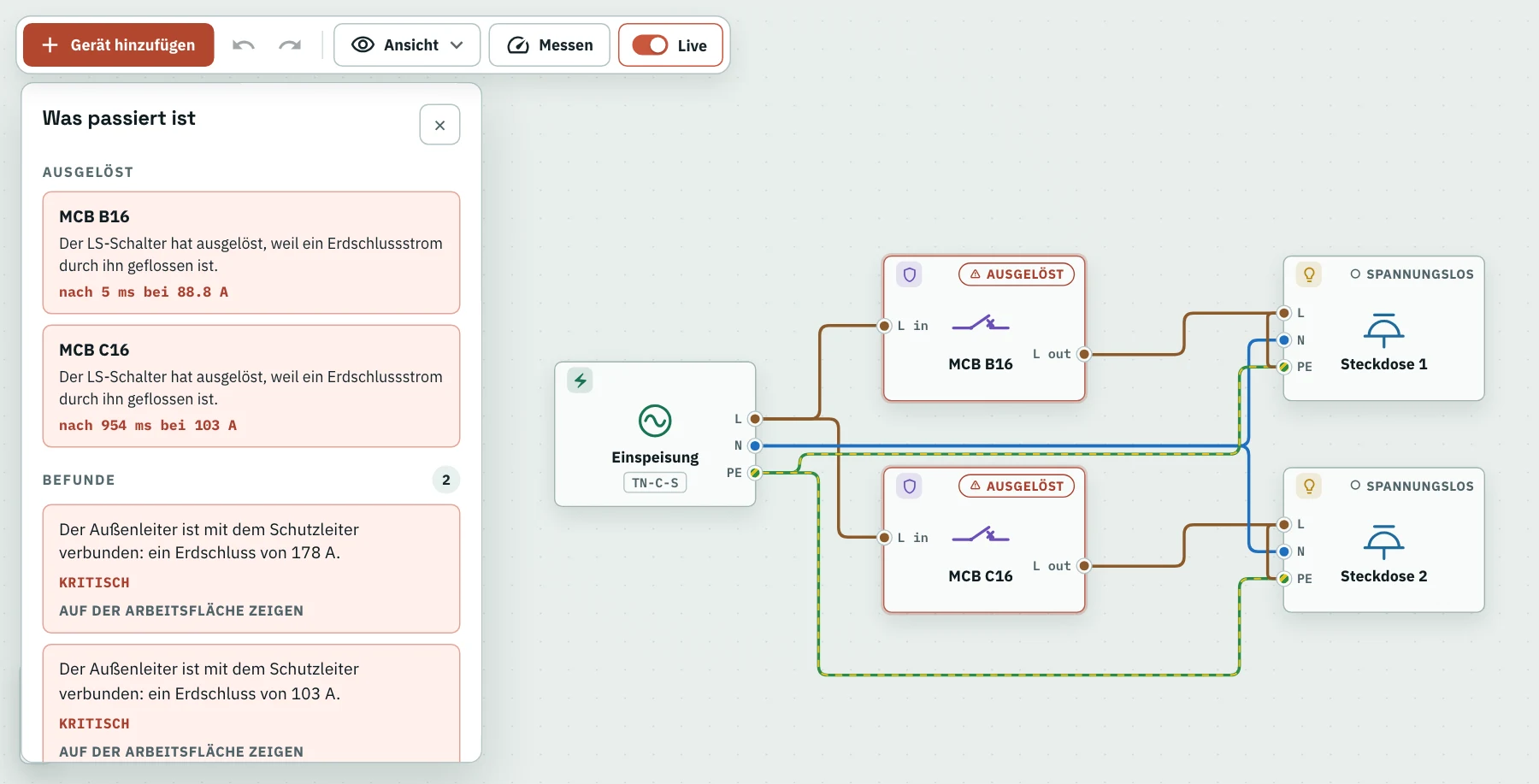The height and width of the screenshot is (784, 1539).
Task: Click the Befunde count badge
Action: point(445,480)
